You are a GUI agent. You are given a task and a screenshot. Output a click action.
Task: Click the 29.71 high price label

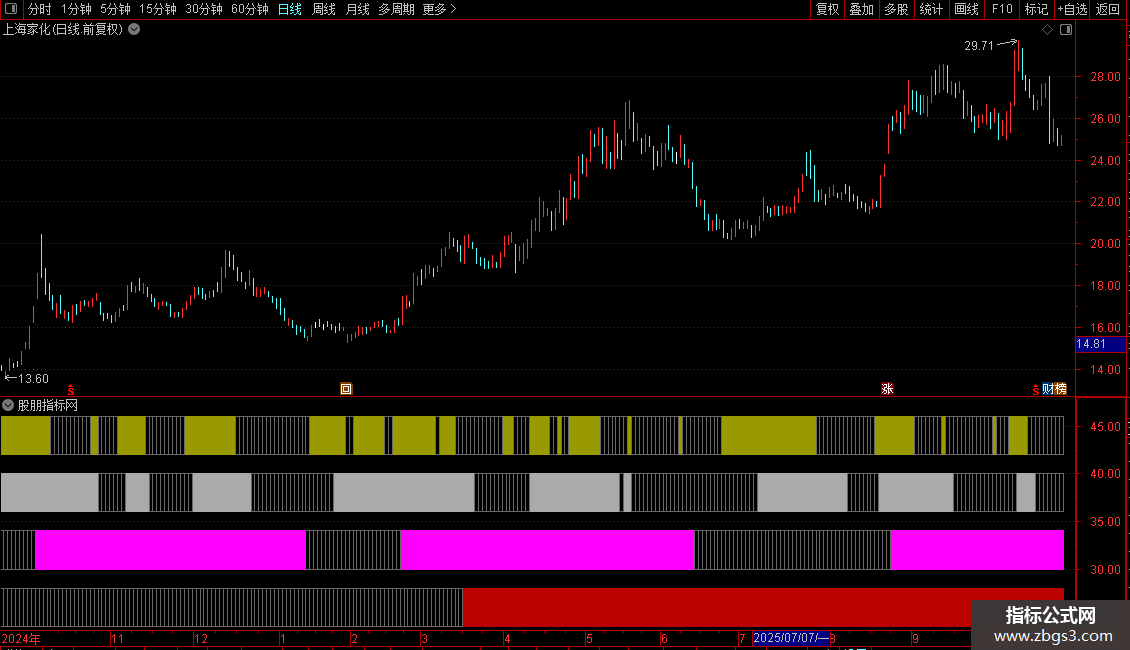(979, 45)
